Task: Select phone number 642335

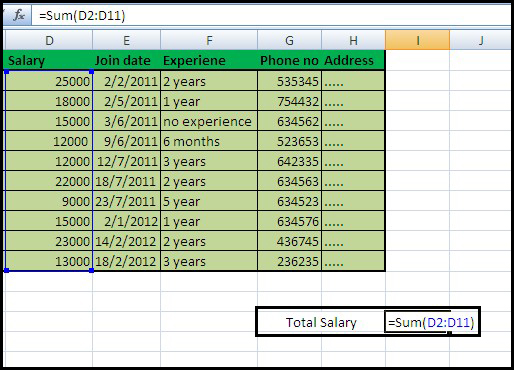Action: pos(289,161)
